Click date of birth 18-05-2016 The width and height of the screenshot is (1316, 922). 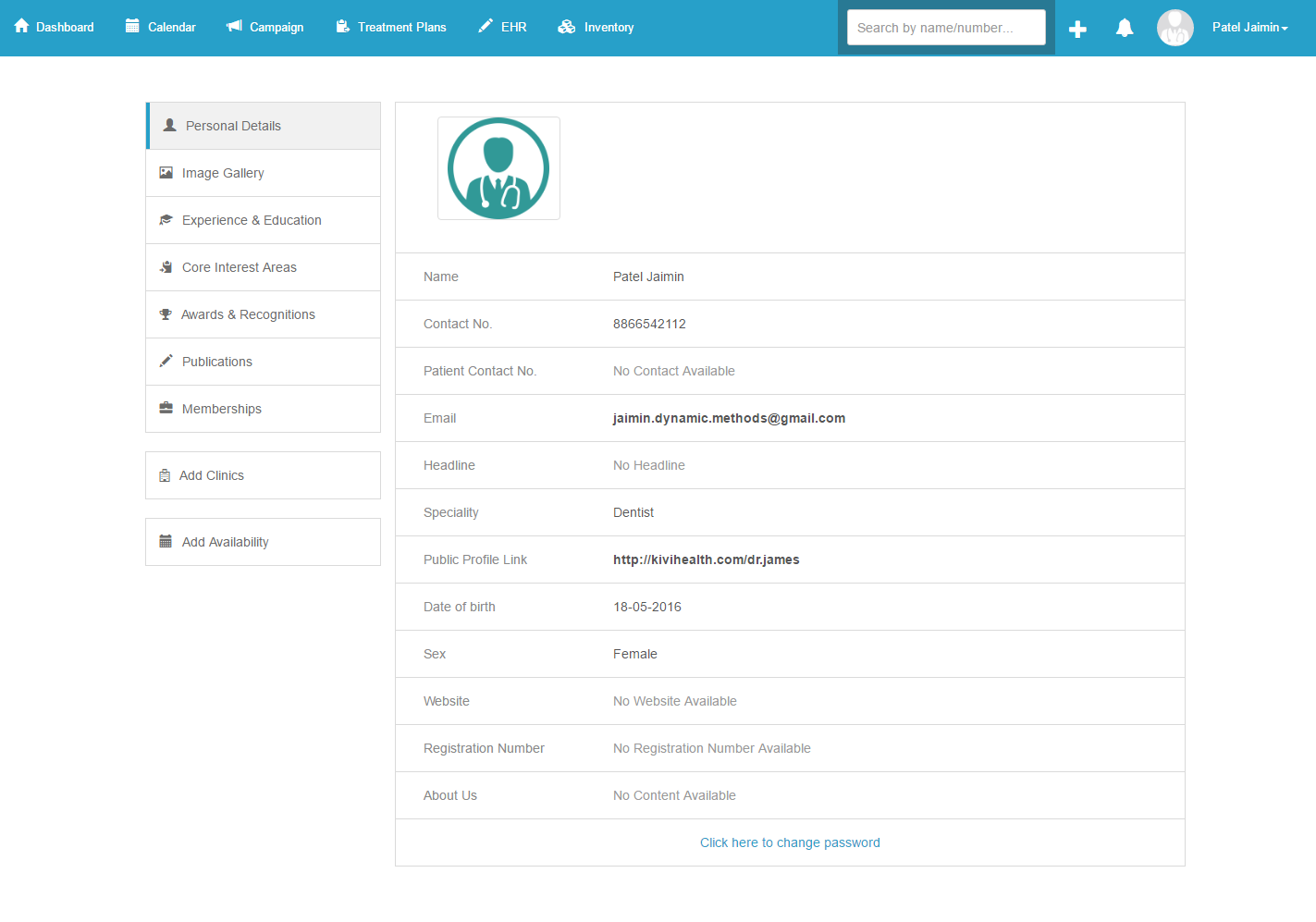647,607
